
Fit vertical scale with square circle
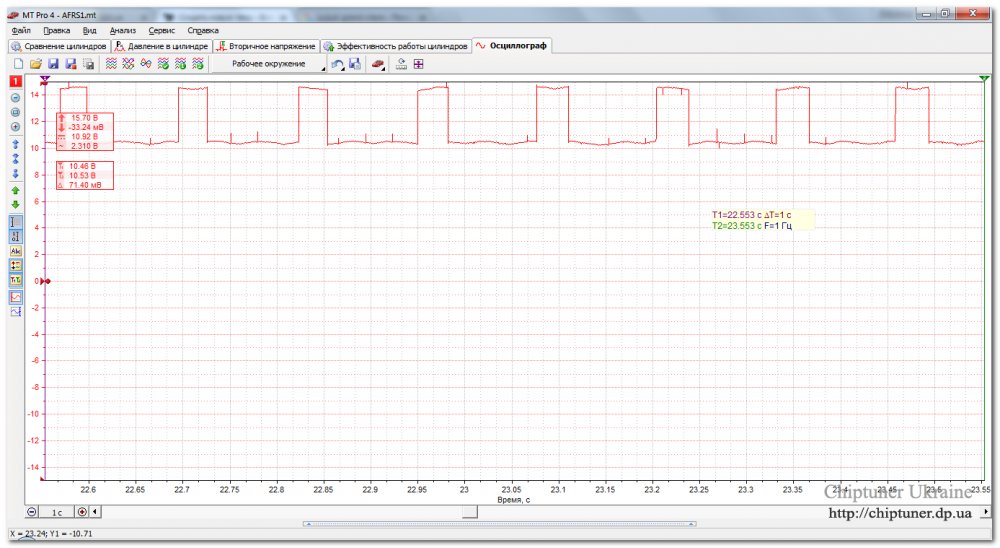coord(15,112)
